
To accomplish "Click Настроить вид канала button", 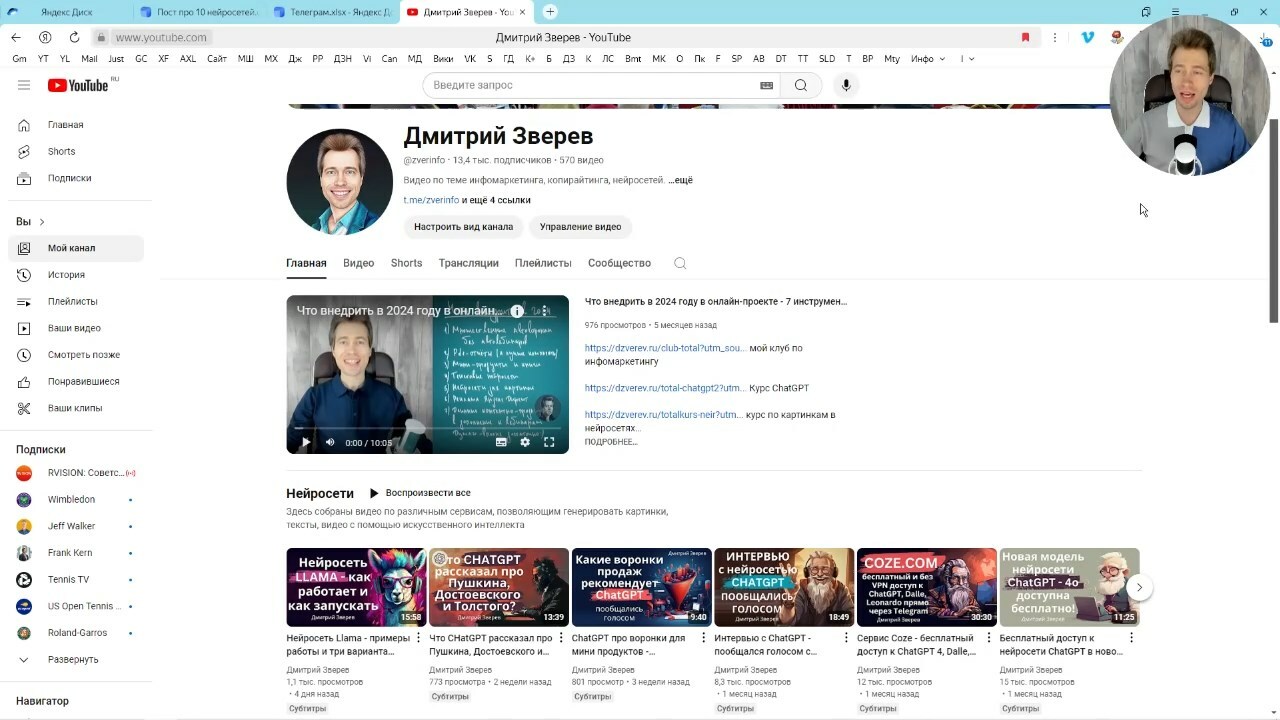I will (x=463, y=227).
